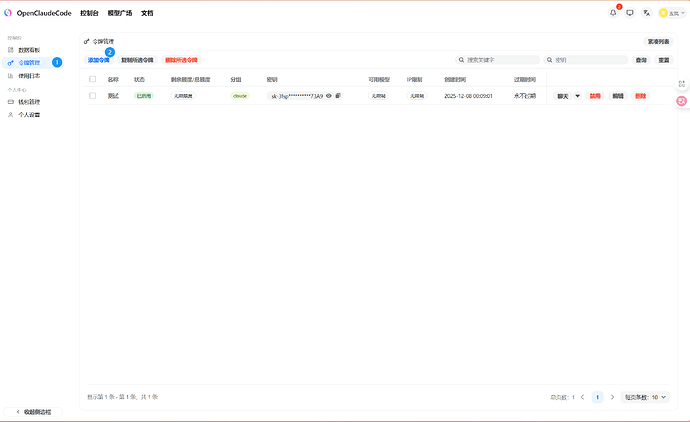
Task: Copy the token key with copy icon
Action: pyautogui.click(x=338, y=95)
